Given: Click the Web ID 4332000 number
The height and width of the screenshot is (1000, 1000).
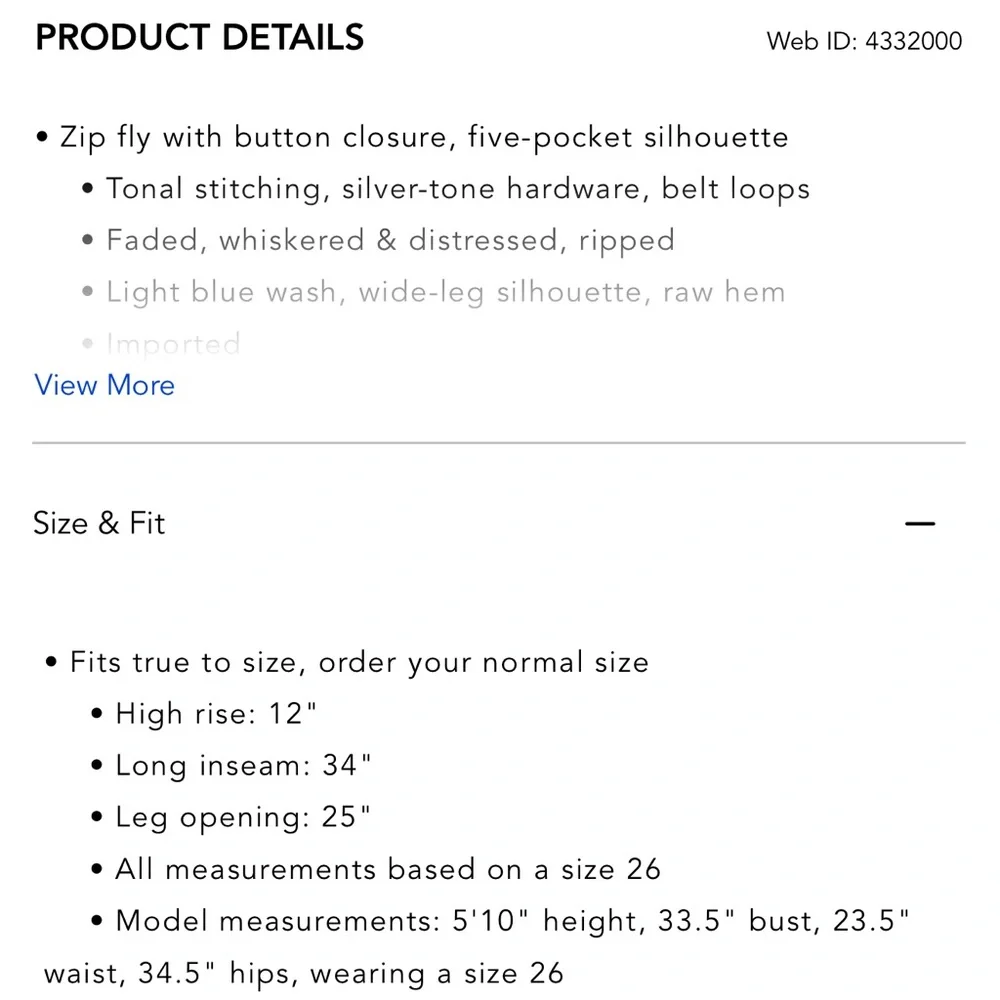Looking at the screenshot, I should pos(913,41).
